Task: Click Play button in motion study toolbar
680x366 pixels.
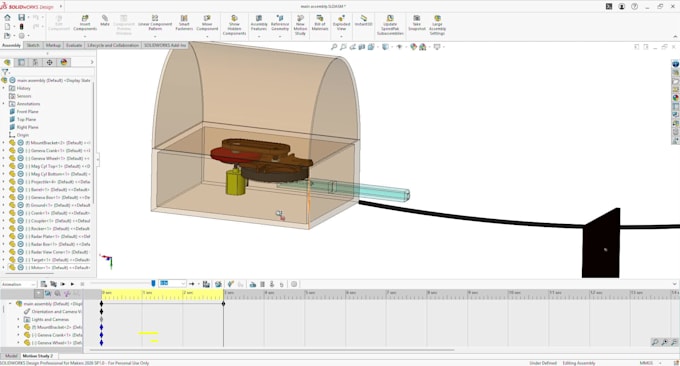Action: click(x=72, y=284)
